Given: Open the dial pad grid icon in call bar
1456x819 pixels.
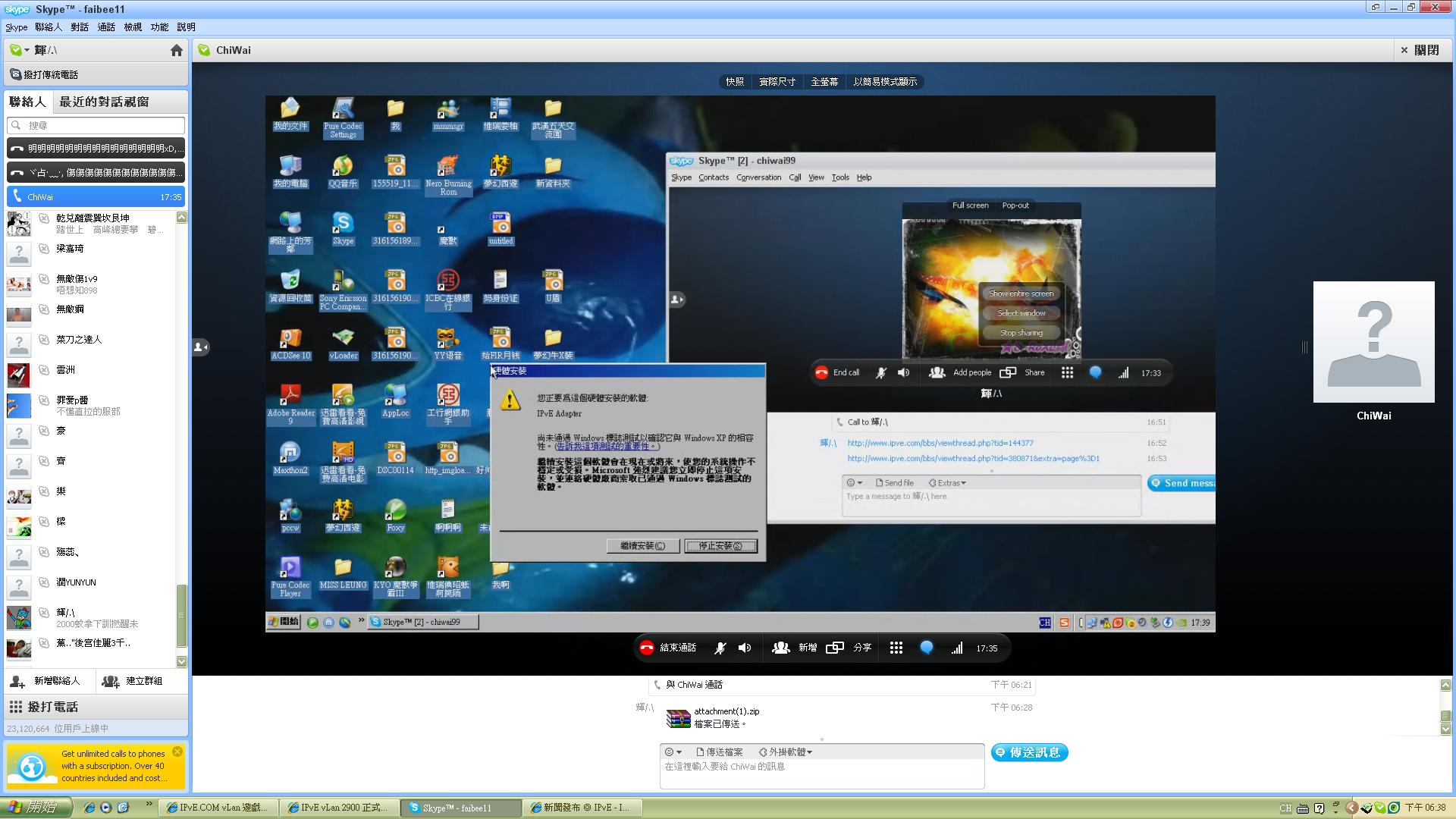Looking at the screenshot, I should [896, 648].
